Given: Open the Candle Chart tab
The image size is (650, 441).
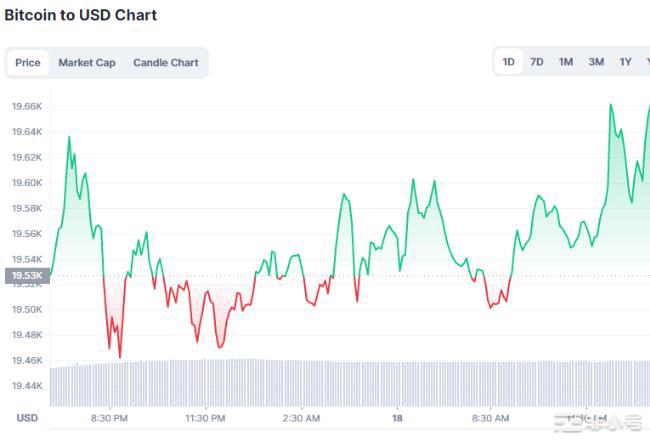Looking at the screenshot, I should (166, 63).
